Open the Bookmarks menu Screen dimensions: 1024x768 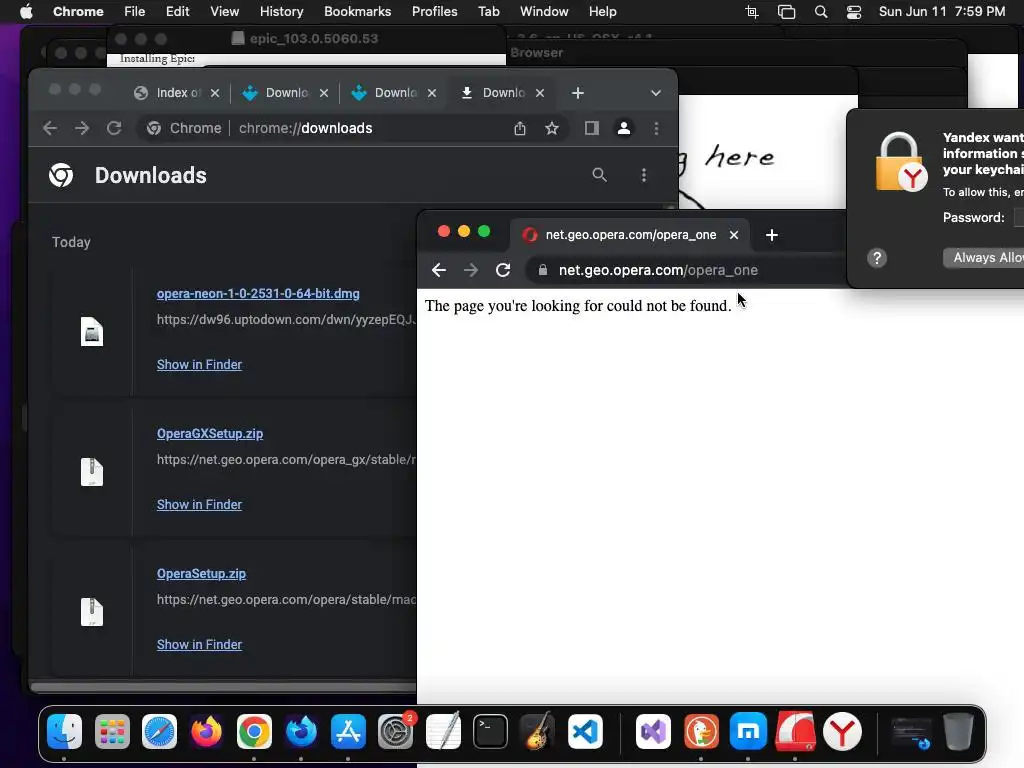point(357,12)
